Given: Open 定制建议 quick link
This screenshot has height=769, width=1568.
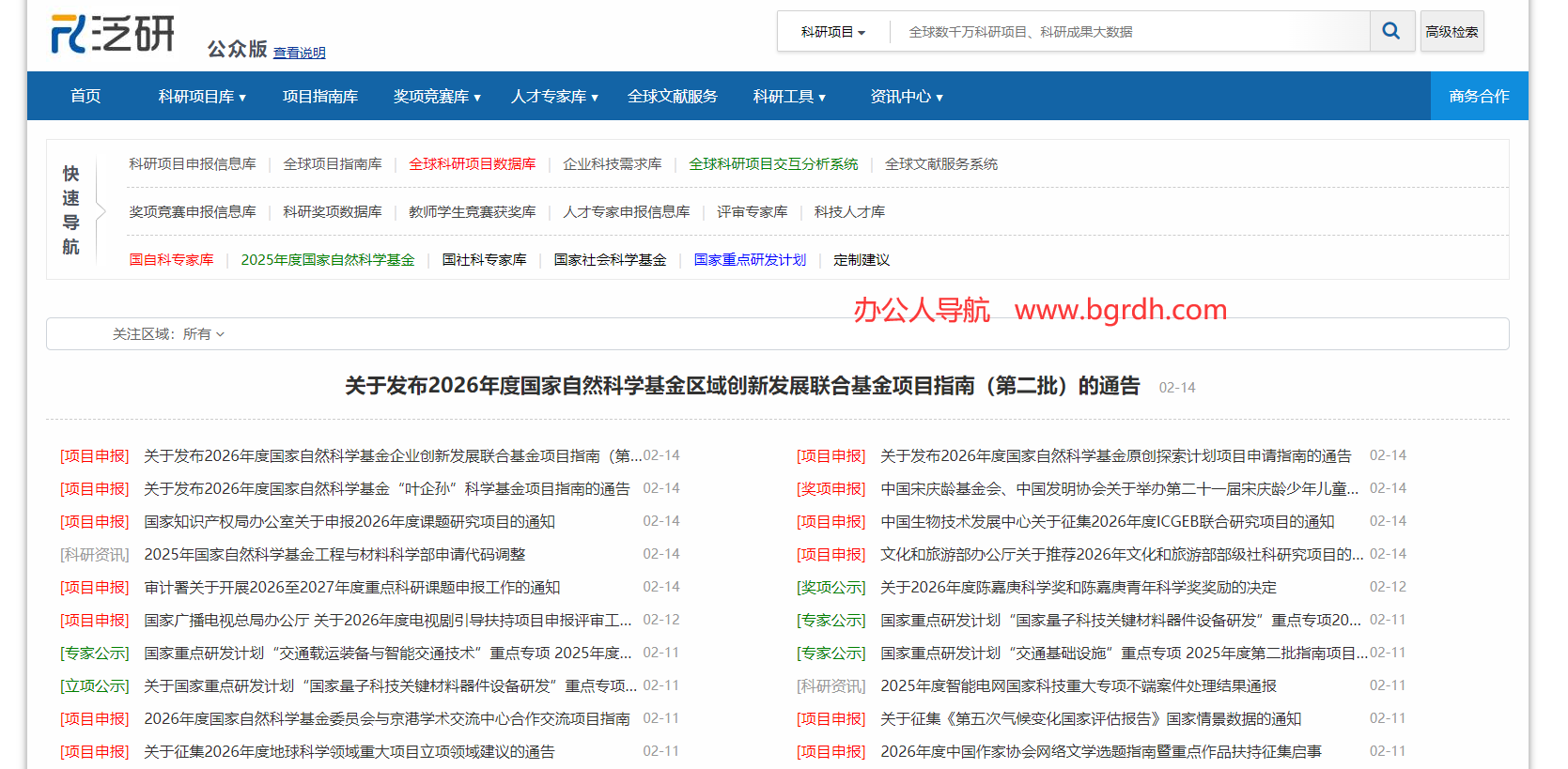Looking at the screenshot, I should pyautogui.click(x=862, y=260).
